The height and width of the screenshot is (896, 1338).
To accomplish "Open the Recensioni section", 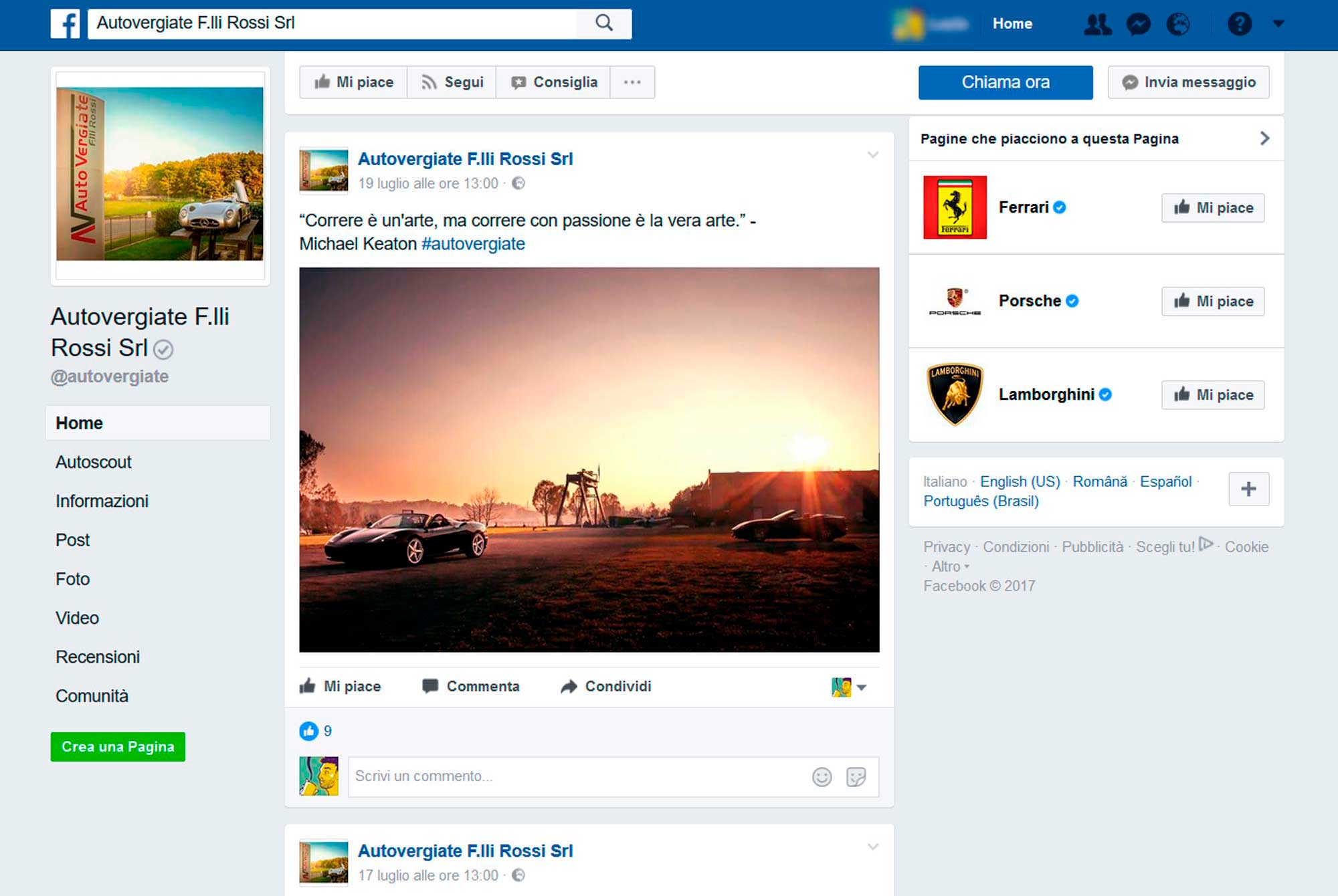I will click(98, 657).
